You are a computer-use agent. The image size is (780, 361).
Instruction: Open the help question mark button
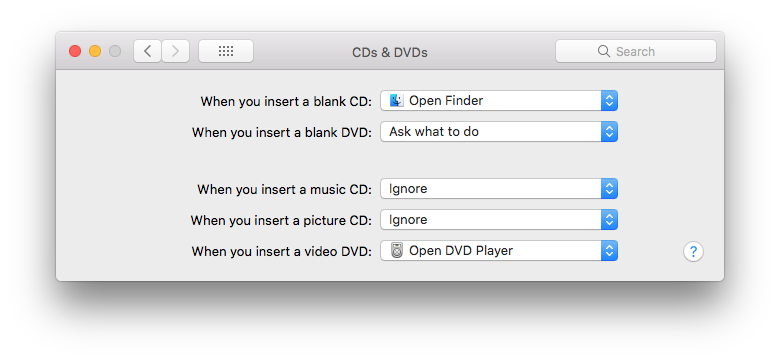[693, 251]
